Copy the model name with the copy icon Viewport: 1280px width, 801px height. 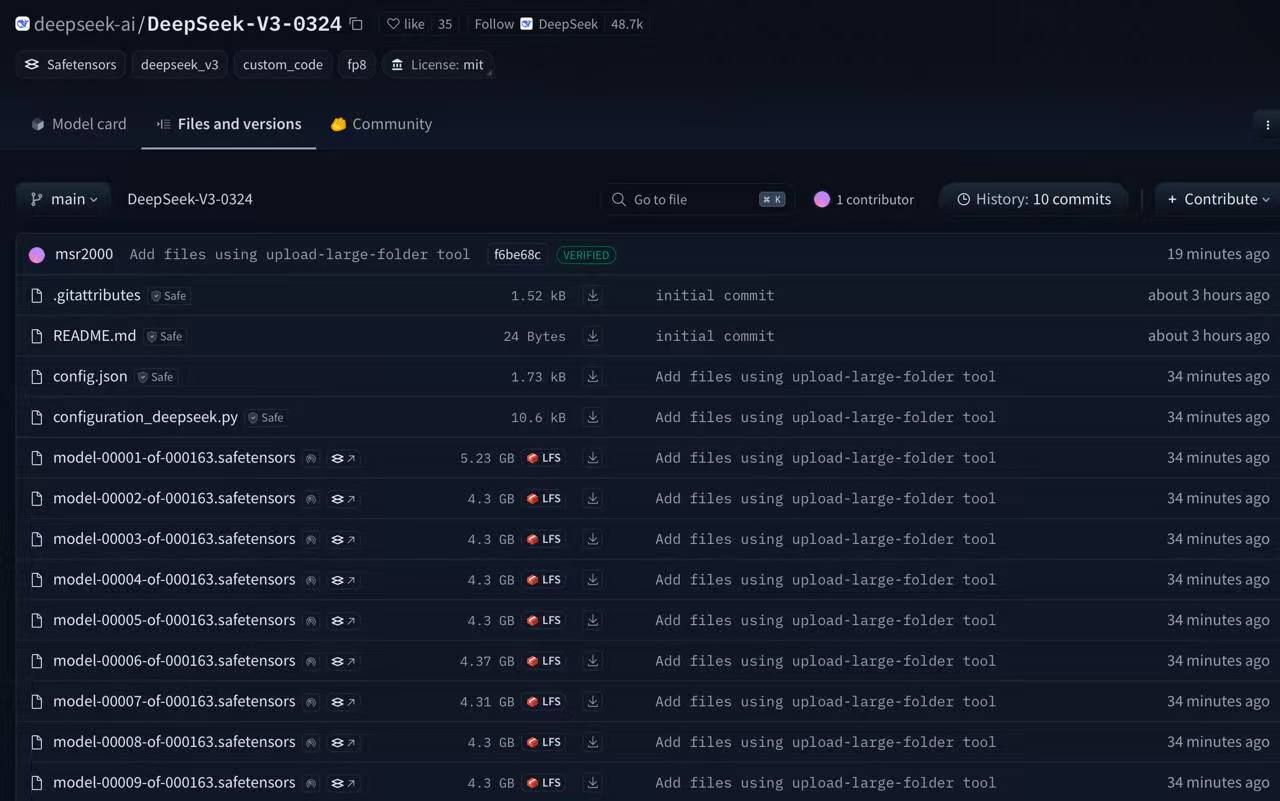pos(356,24)
